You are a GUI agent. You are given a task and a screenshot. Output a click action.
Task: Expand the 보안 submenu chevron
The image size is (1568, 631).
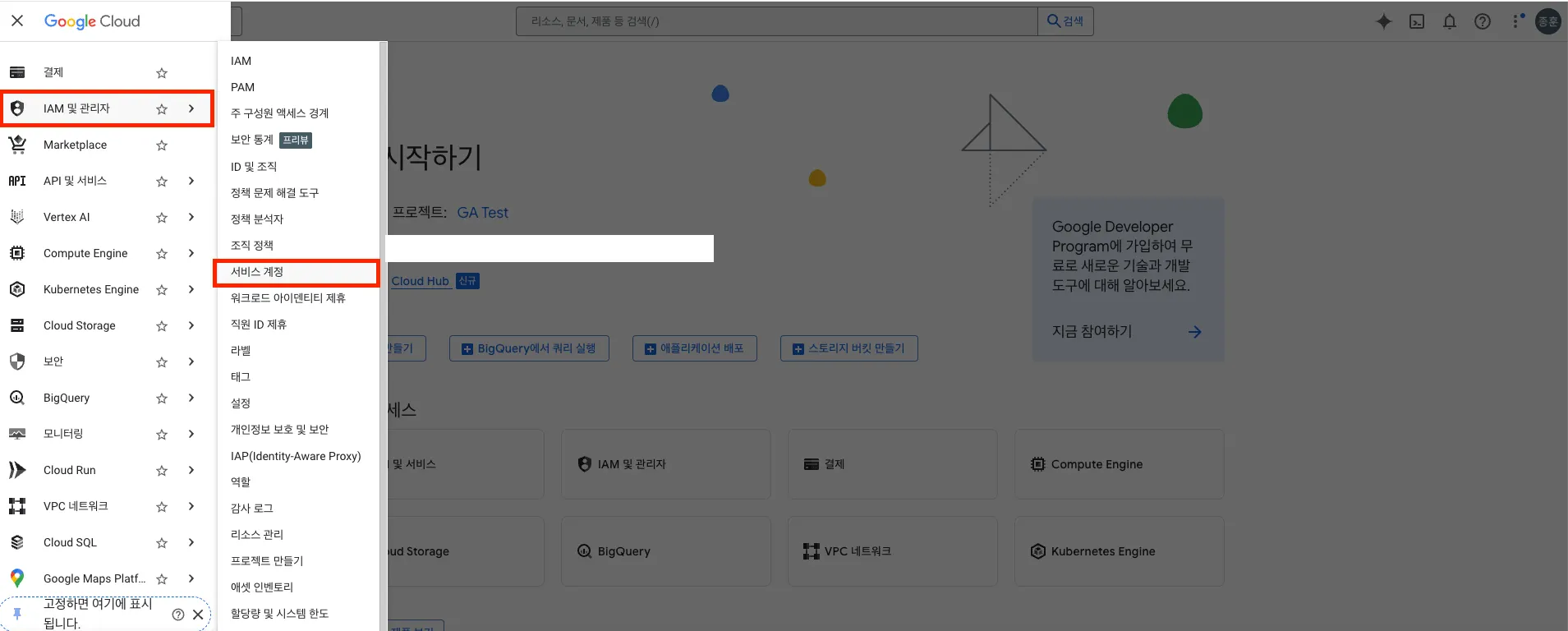(x=191, y=362)
